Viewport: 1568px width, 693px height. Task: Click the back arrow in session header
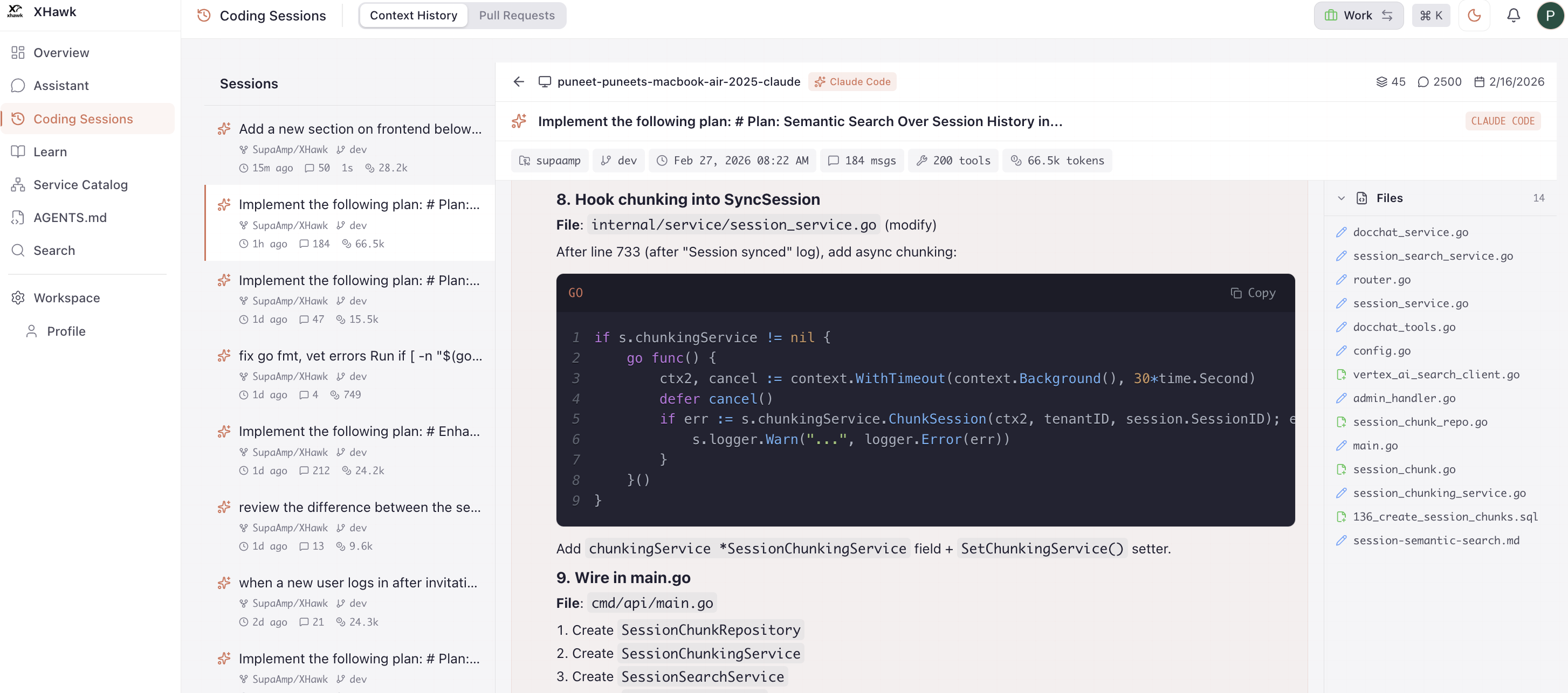(x=518, y=81)
